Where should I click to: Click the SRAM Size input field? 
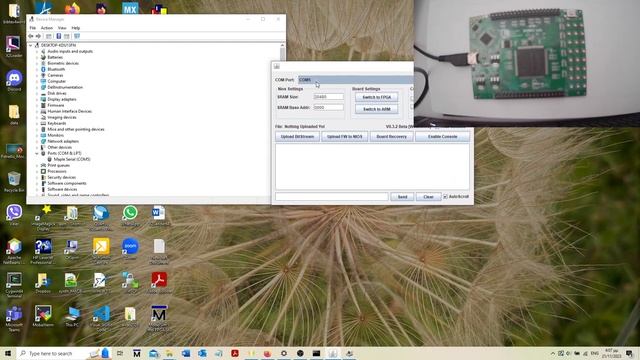point(329,97)
